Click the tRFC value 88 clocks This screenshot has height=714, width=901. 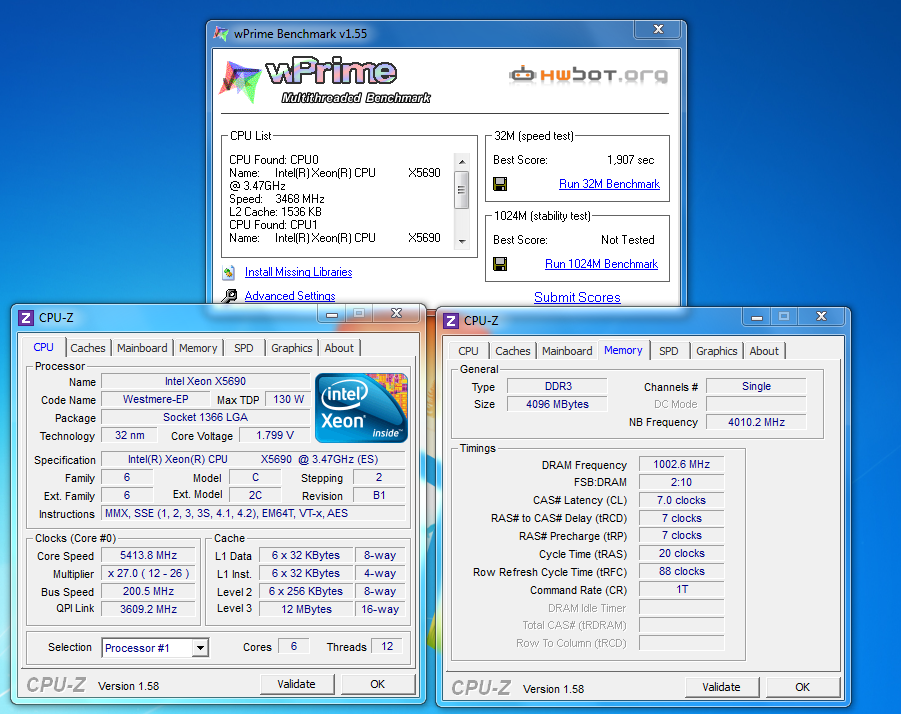681,572
